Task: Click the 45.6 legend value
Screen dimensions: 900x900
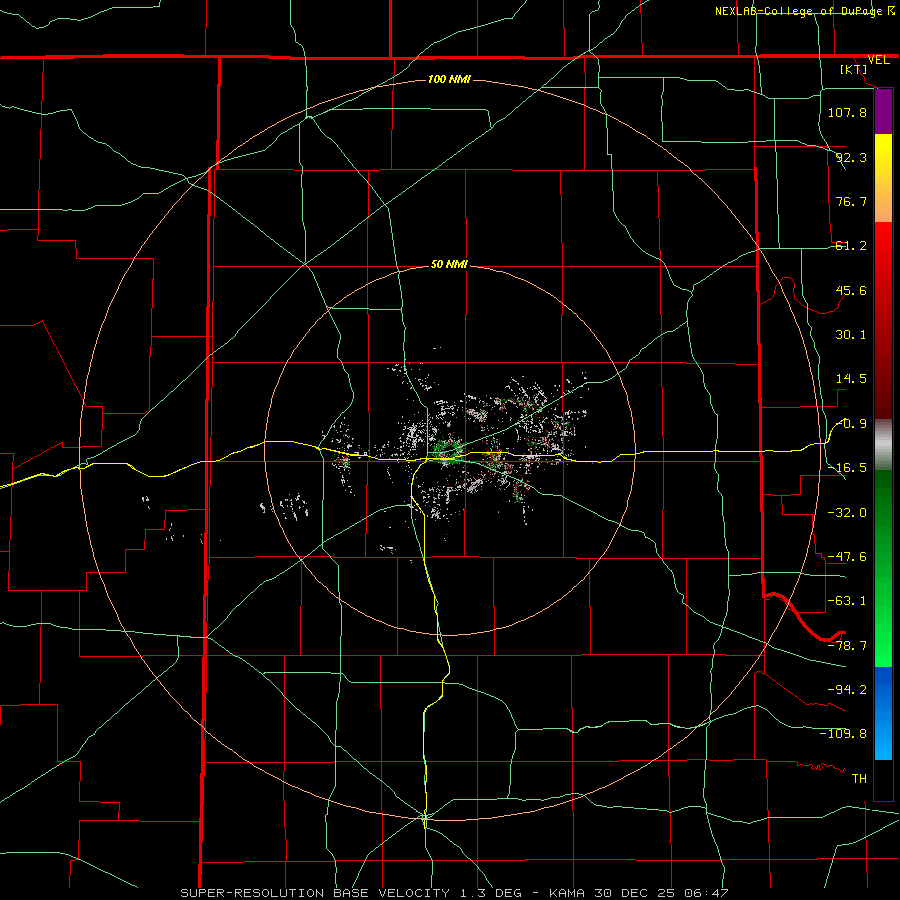Action: pos(851,290)
